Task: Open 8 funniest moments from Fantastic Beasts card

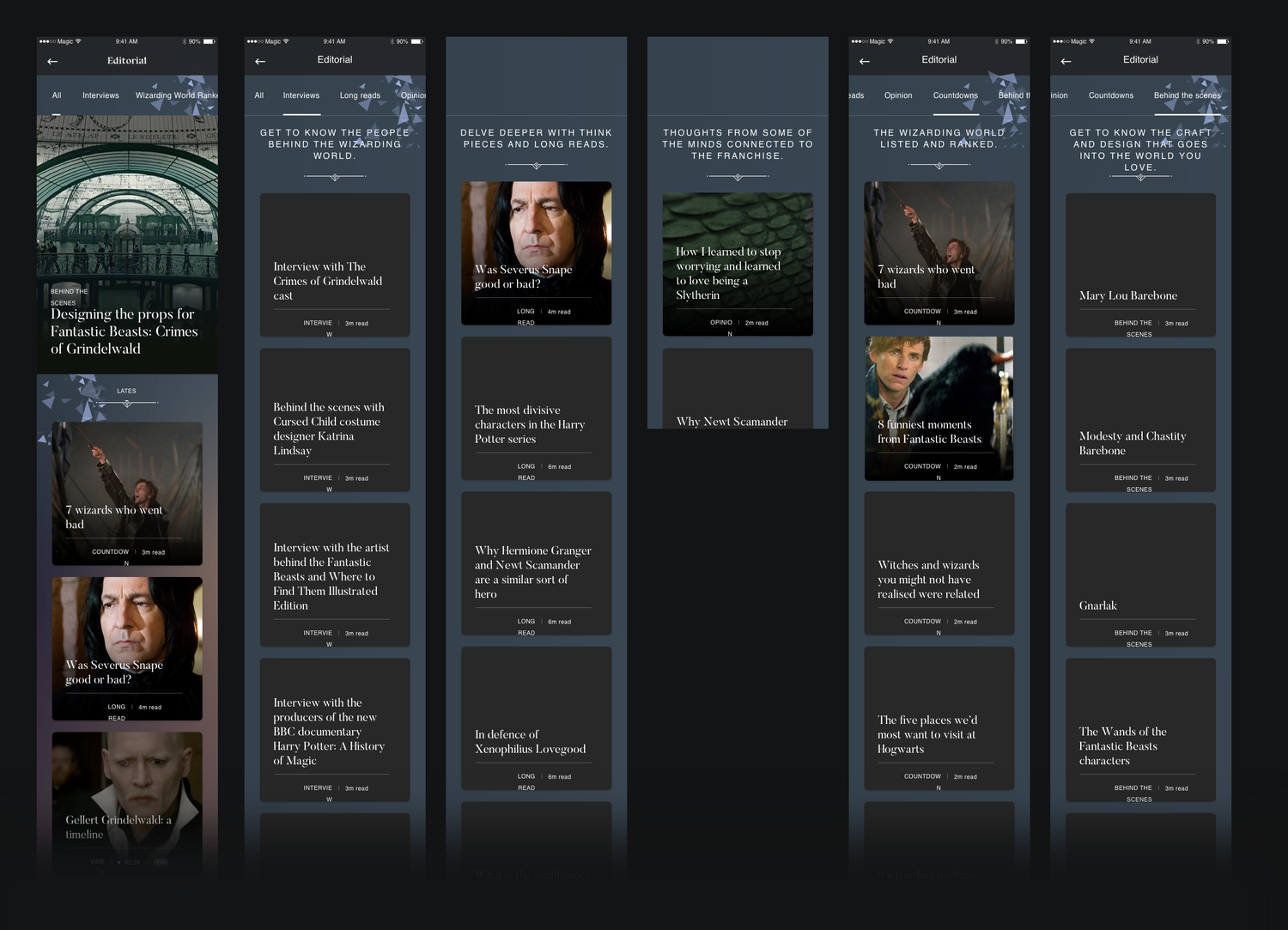Action: [939, 408]
